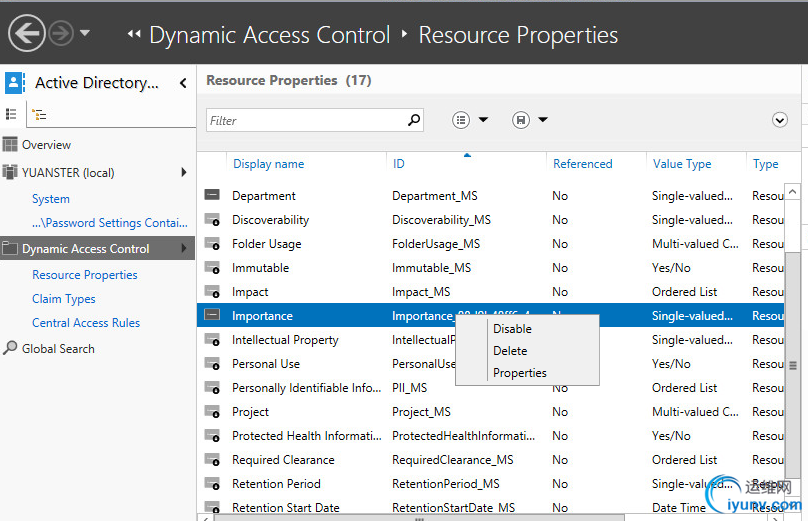Click inside the Filter text box
The image size is (808, 521).
[307, 120]
